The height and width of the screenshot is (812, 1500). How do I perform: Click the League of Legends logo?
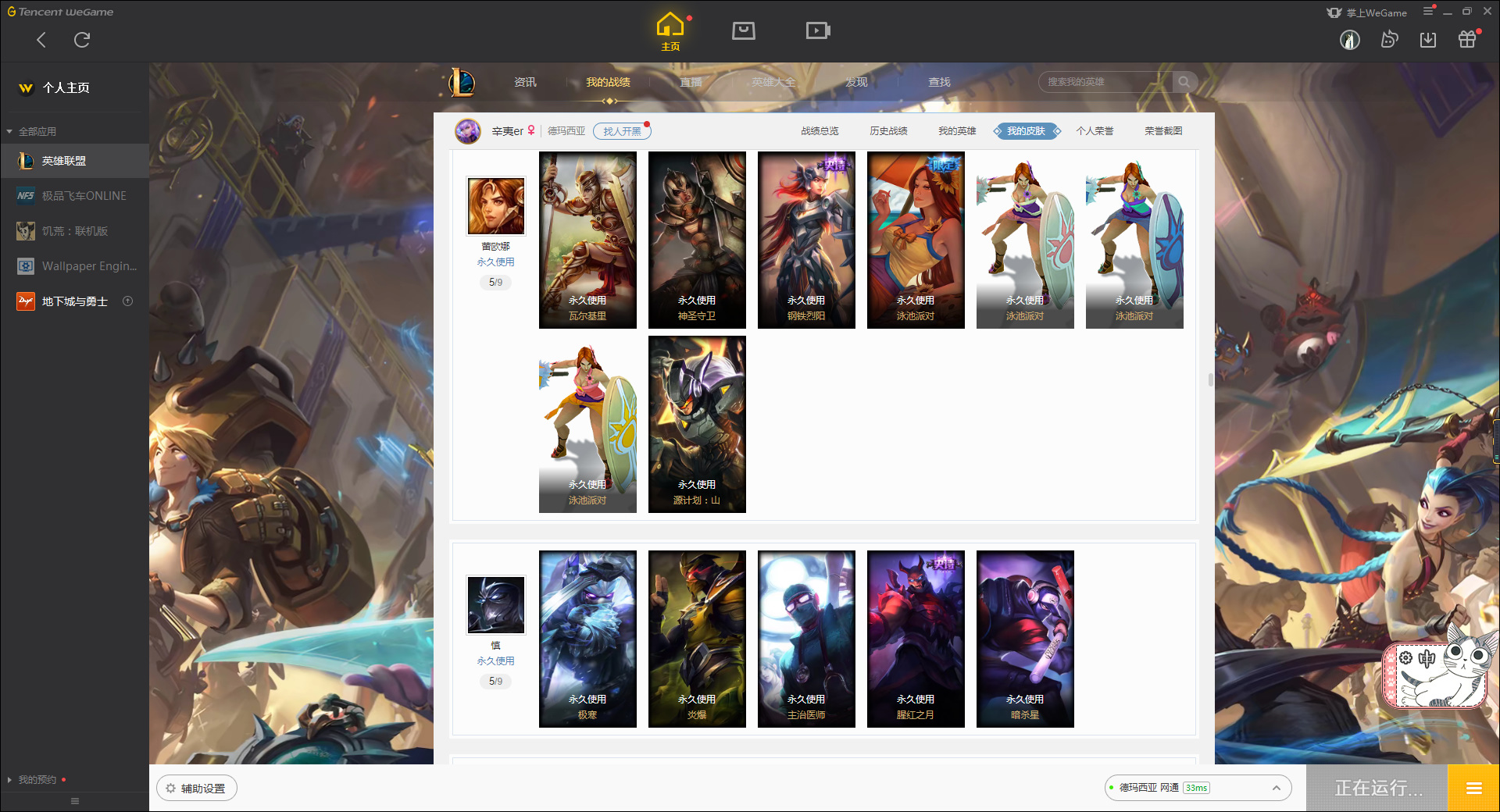click(x=461, y=82)
